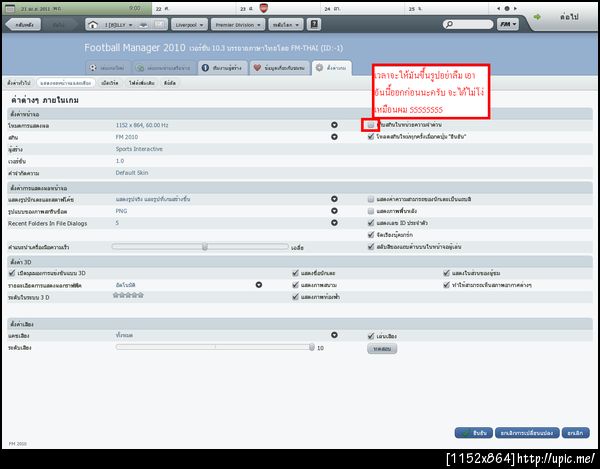The width and height of the screenshot is (600, 469).
Task: Expand the FM 2010 skin dropdown arrow
Action: click(x=334, y=137)
